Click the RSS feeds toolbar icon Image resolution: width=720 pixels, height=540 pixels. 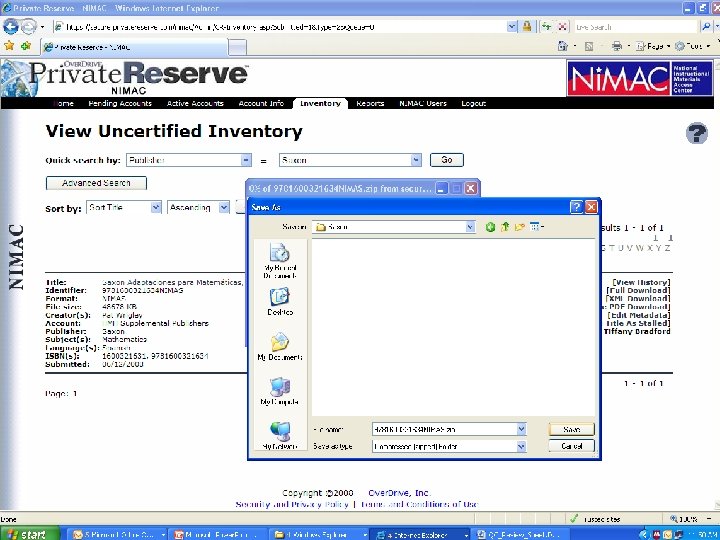click(589, 46)
